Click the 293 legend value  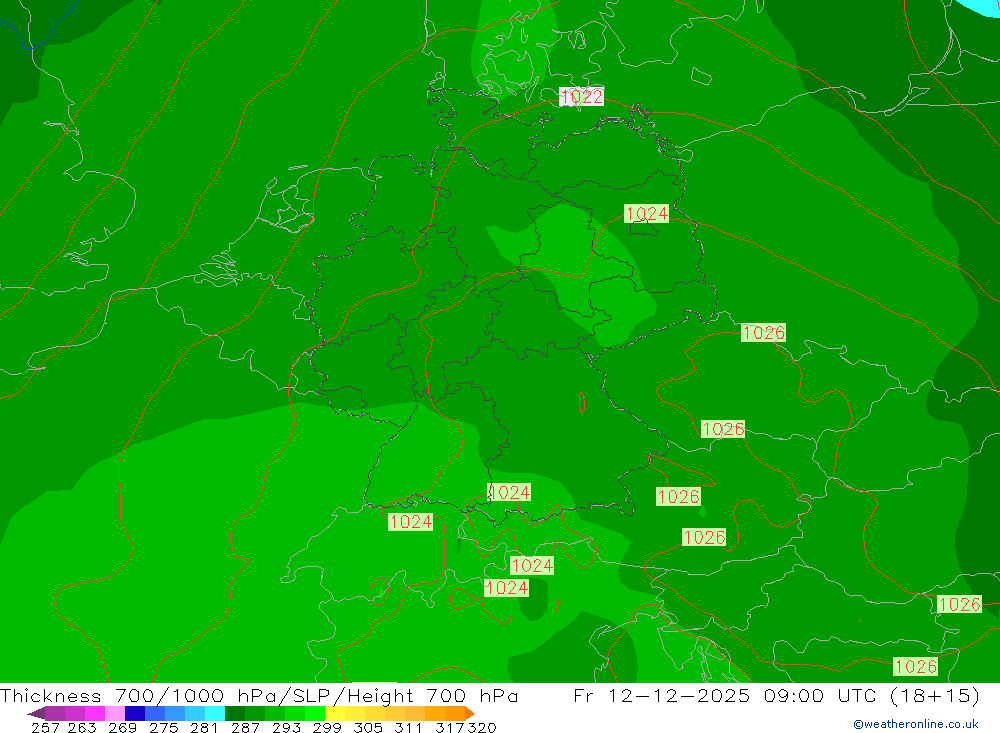[x=286, y=727]
